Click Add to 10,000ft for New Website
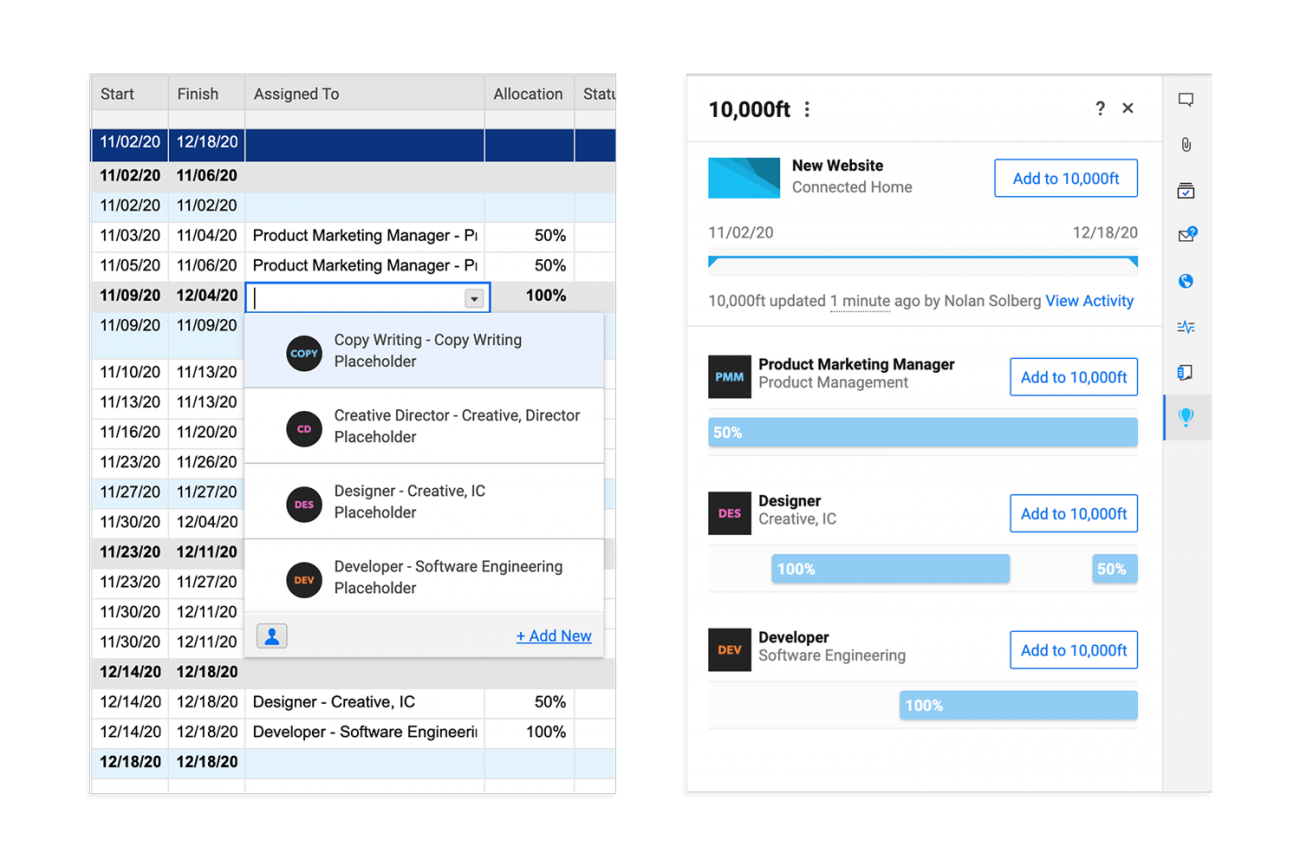Image resolution: width=1300 pixels, height=867 pixels. [1065, 177]
